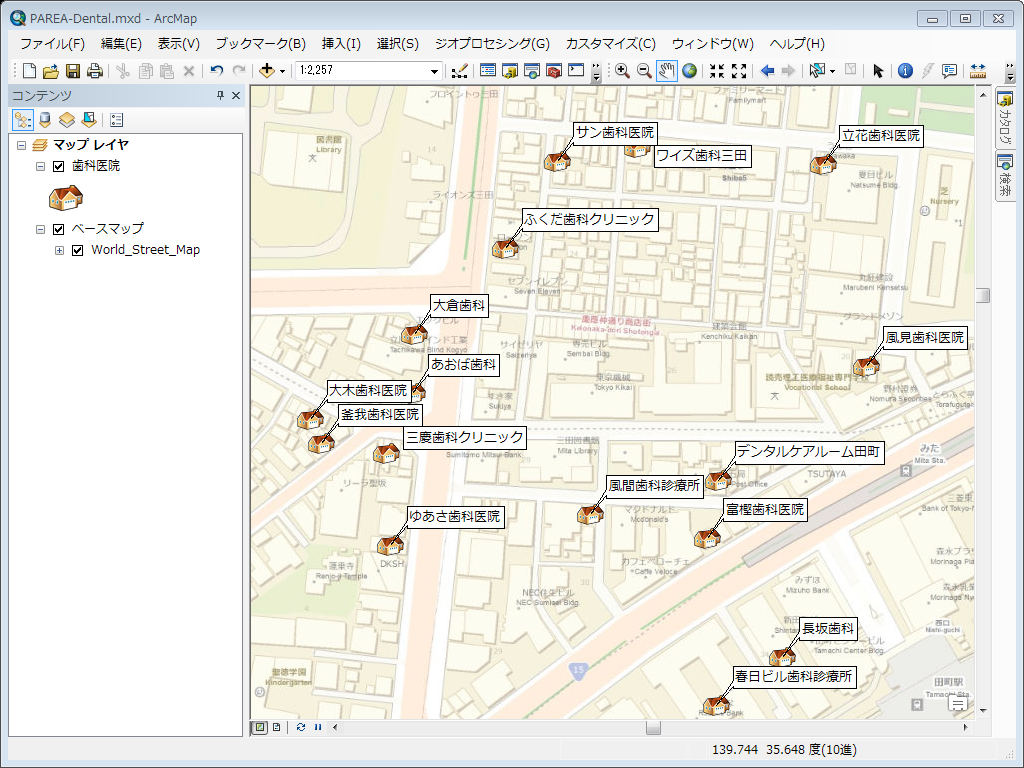
Task: Click the vertical map scrollbar thumb
Action: click(x=983, y=295)
